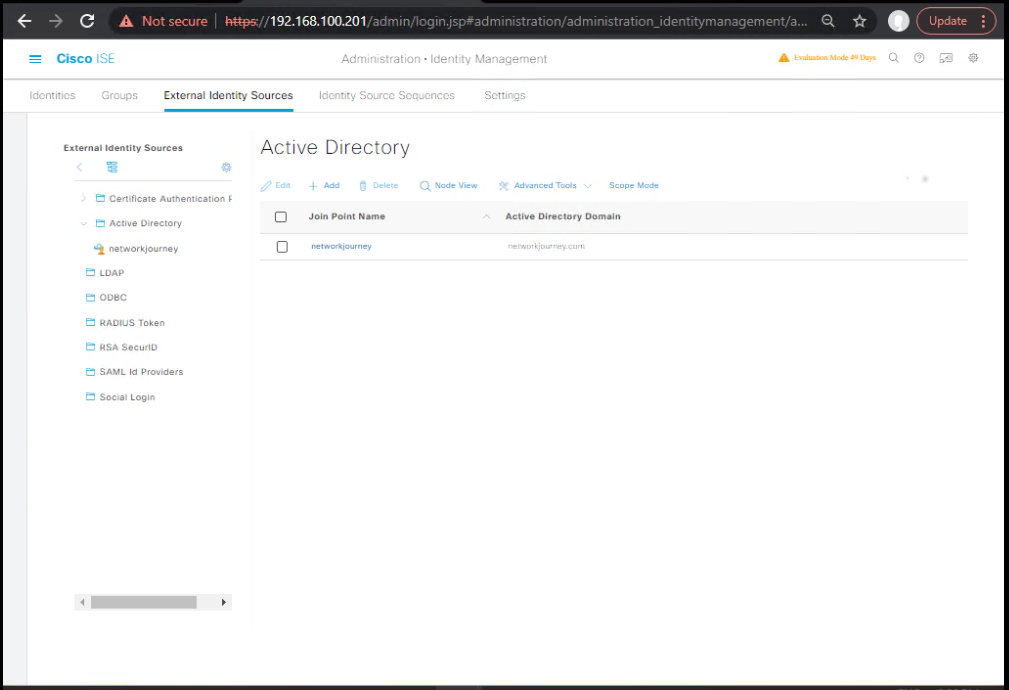Image resolution: width=1009 pixels, height=690 pixels.
Task: Sort by the Join Point Name column
Action: pos(347,216)
